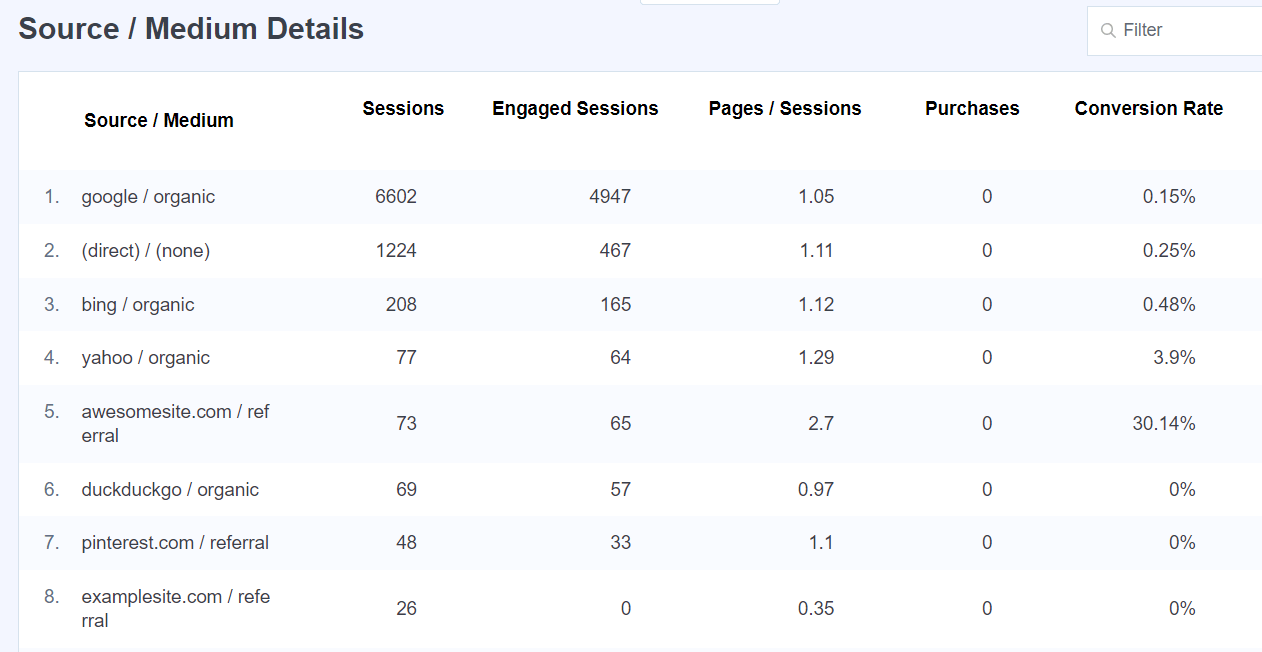Select the (direct) / (none) row

146,250
